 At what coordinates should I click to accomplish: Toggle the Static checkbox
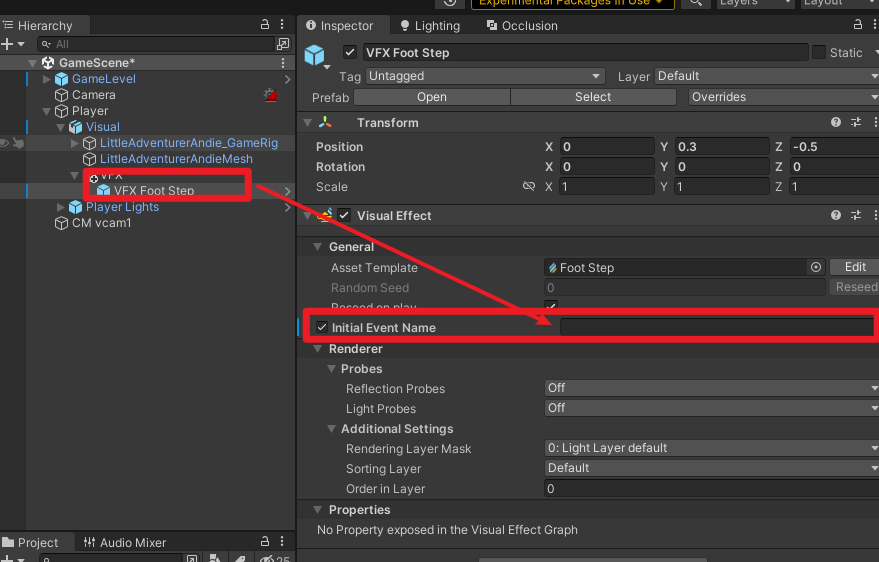(819, 53)
